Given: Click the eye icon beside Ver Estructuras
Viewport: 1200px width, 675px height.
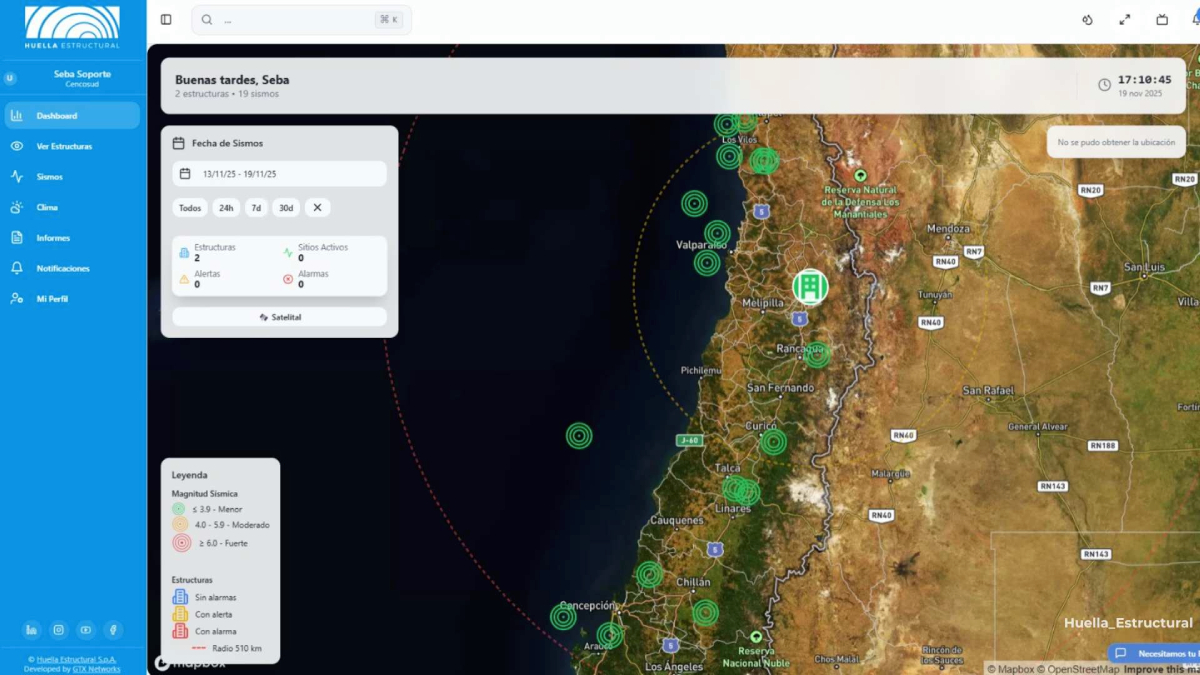Looking at the screenshot, I should pos(17,146).
